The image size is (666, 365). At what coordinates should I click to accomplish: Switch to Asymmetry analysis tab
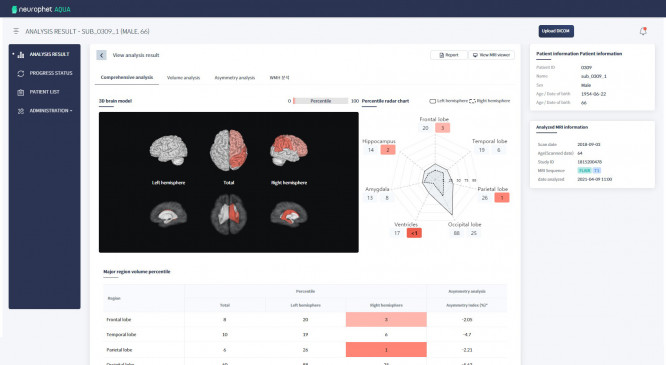[234, 78]
